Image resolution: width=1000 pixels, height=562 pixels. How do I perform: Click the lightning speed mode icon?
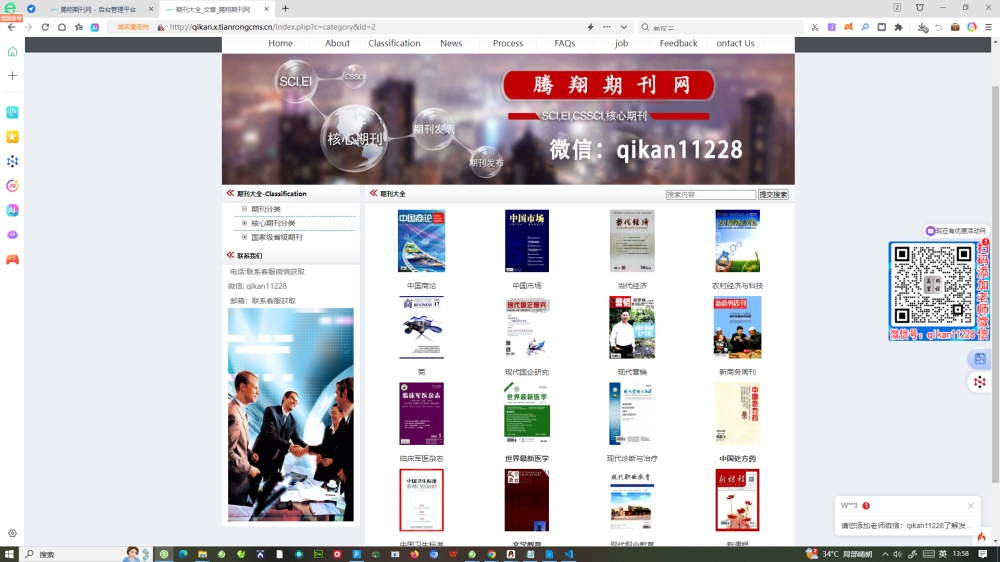[590, 27]
